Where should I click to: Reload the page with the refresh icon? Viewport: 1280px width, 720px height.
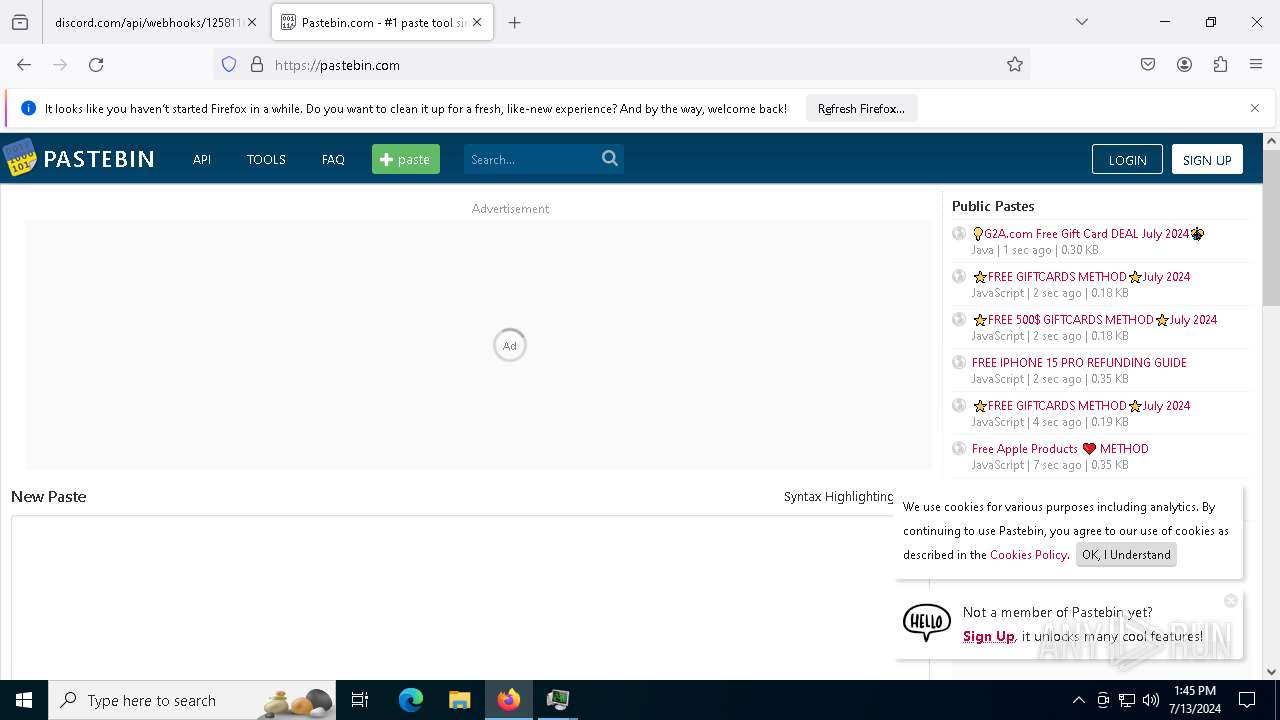coord(96,65)
